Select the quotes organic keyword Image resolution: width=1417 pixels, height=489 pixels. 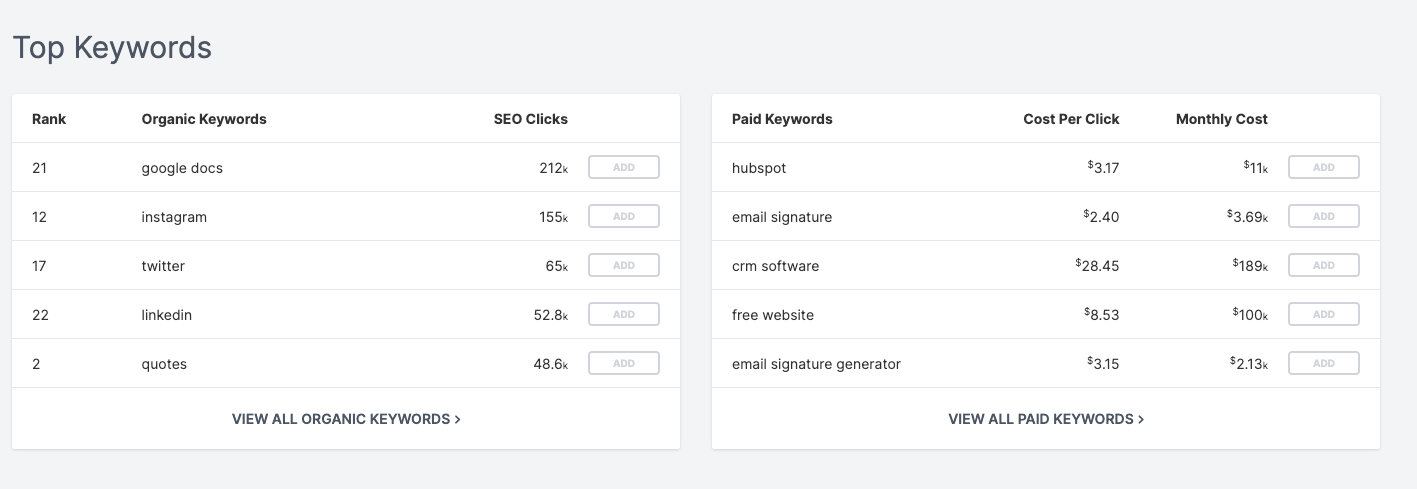coord(164,364)
